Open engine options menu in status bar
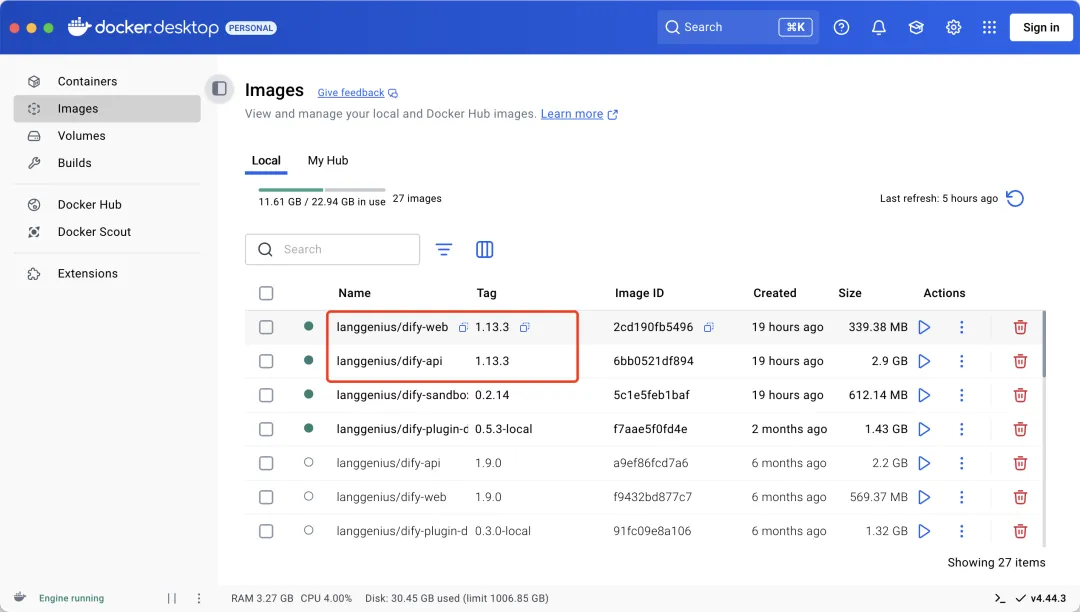This screenshot has width=1080, height=612. coord(199,598)
